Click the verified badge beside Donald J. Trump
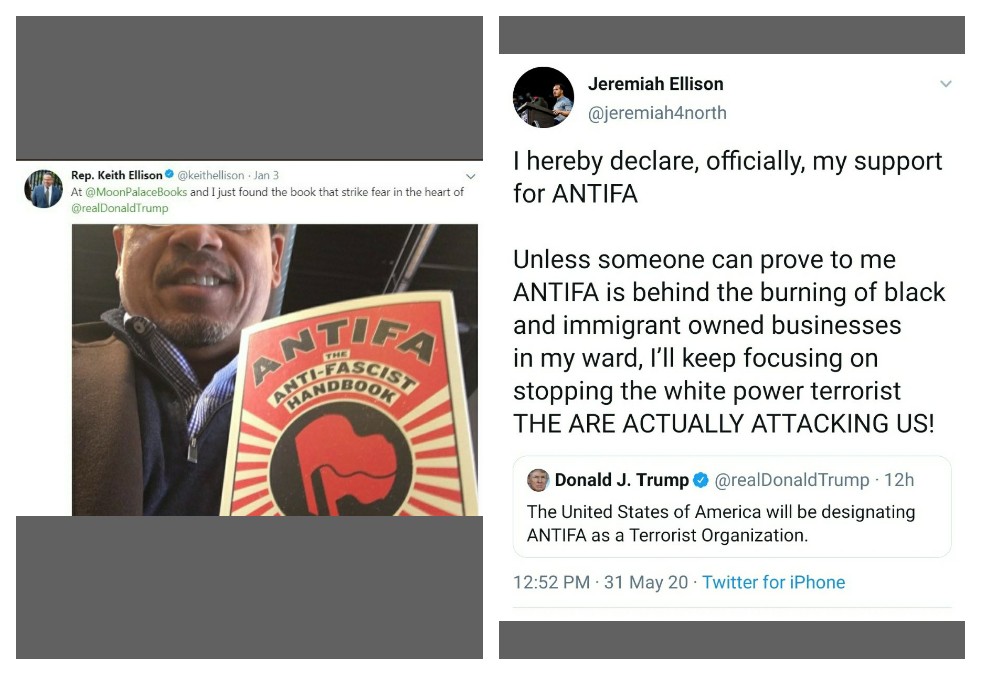981x675 pixels. click(701, 480)
